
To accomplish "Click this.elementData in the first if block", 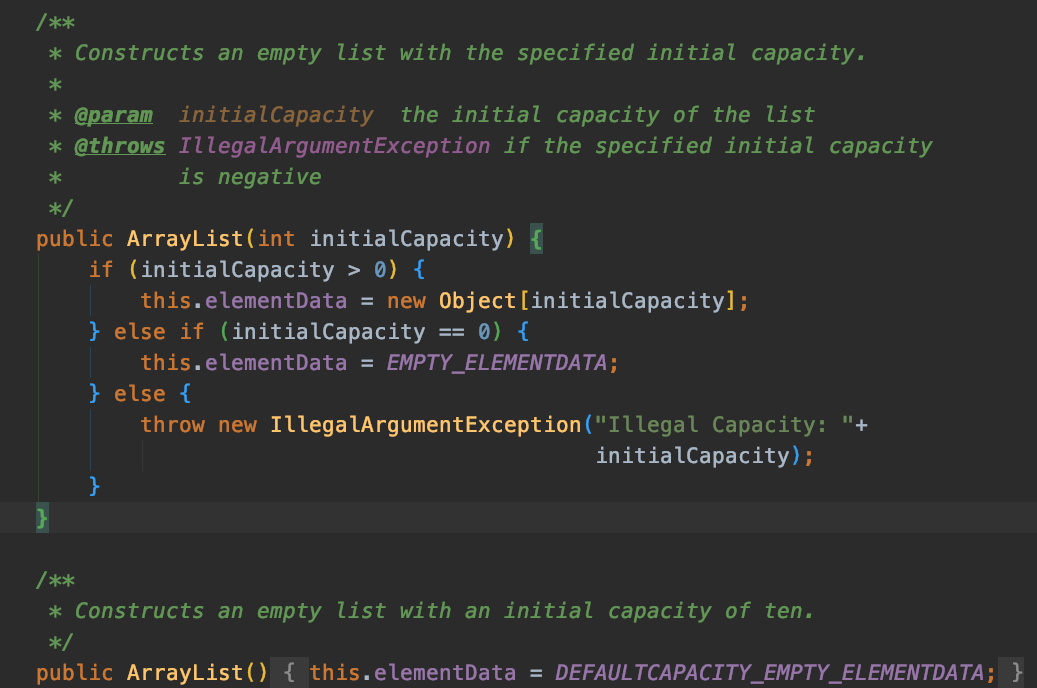I will 244,301.
